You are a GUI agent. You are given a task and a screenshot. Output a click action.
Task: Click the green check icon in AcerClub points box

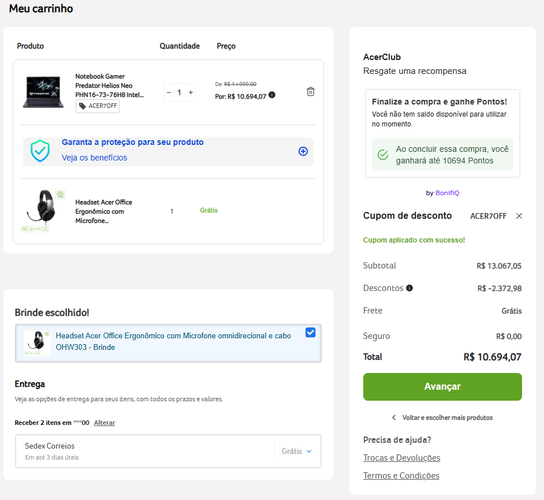(383, 154)
